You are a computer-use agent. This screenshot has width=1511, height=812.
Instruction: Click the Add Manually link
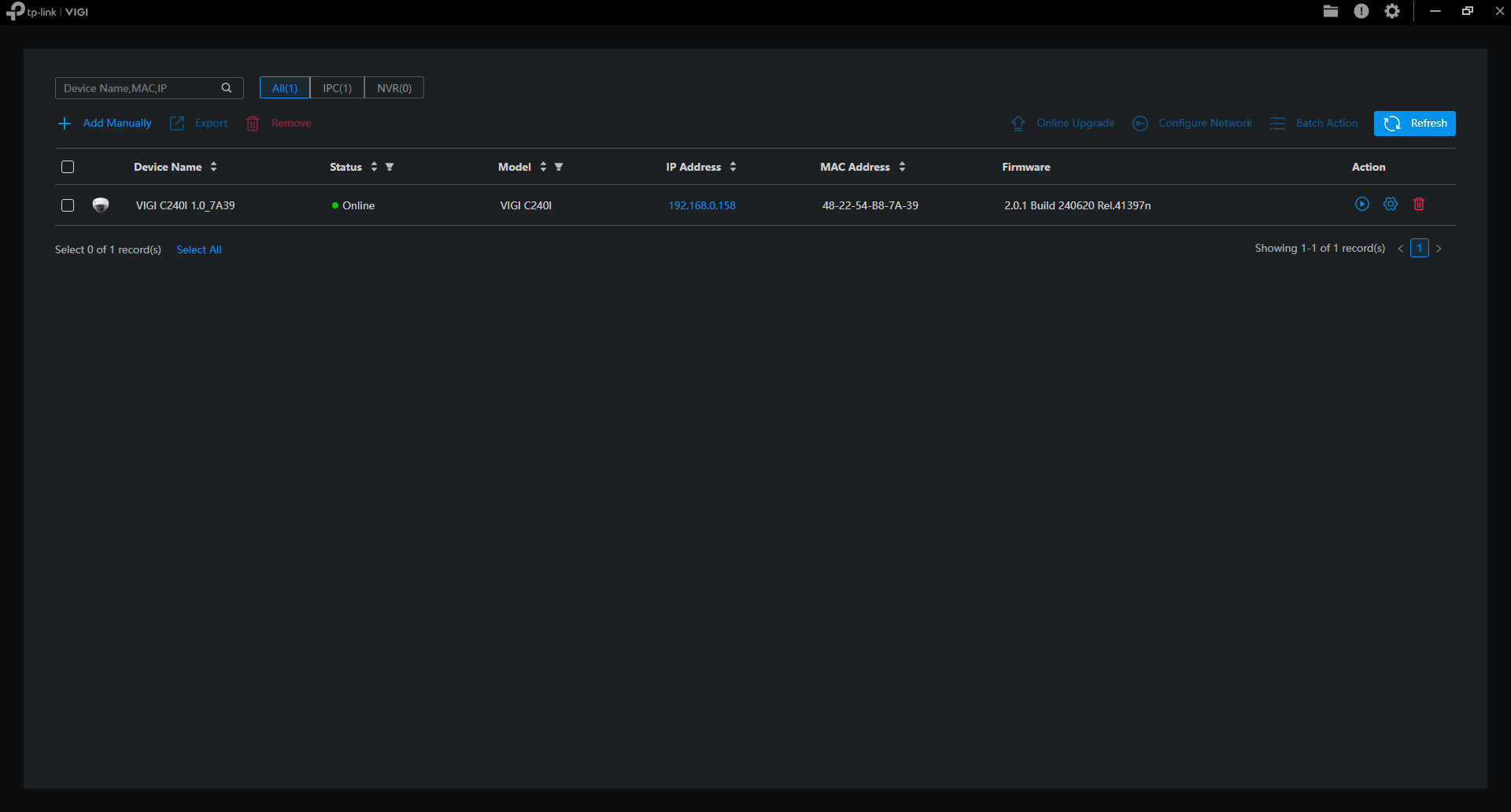[x=117, y=124]
